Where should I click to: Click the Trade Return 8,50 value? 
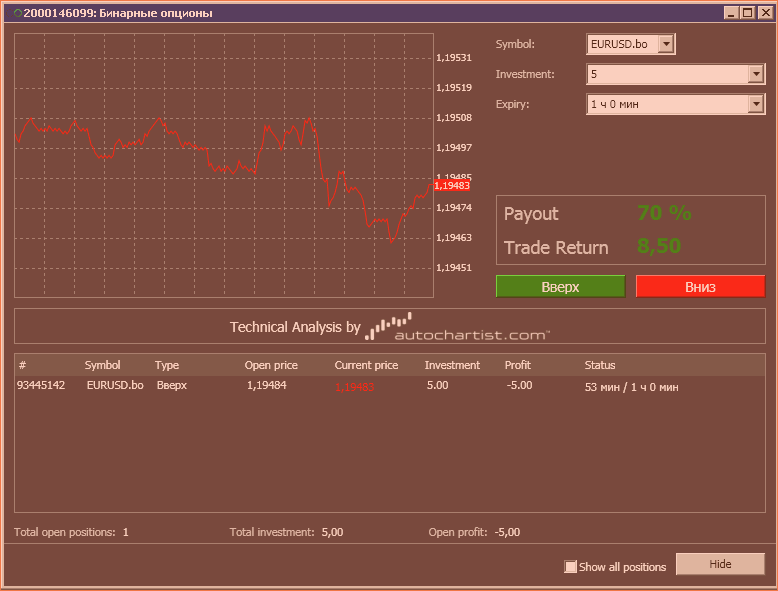[x=659, y=246]
